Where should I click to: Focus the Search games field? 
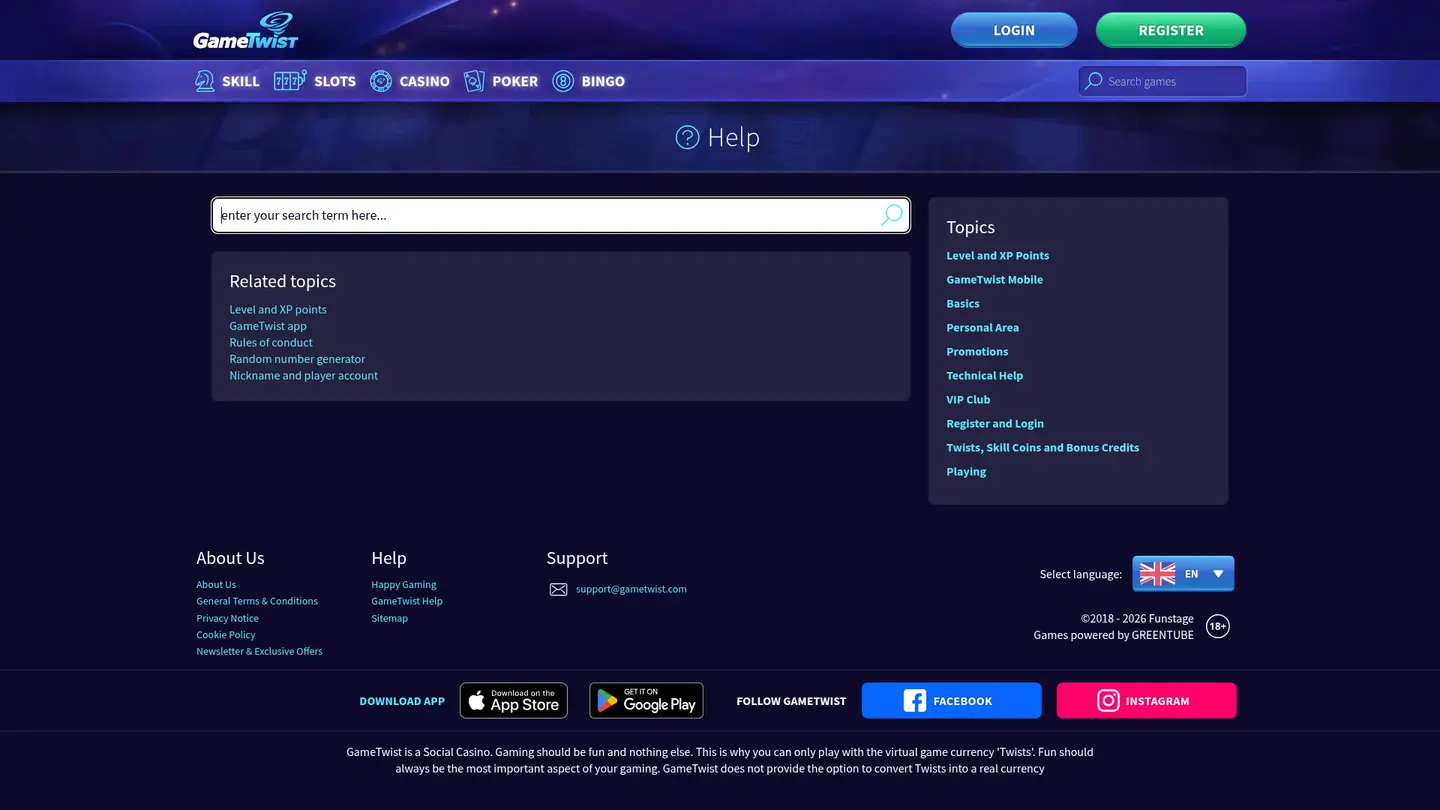[x=1162, y=81]
